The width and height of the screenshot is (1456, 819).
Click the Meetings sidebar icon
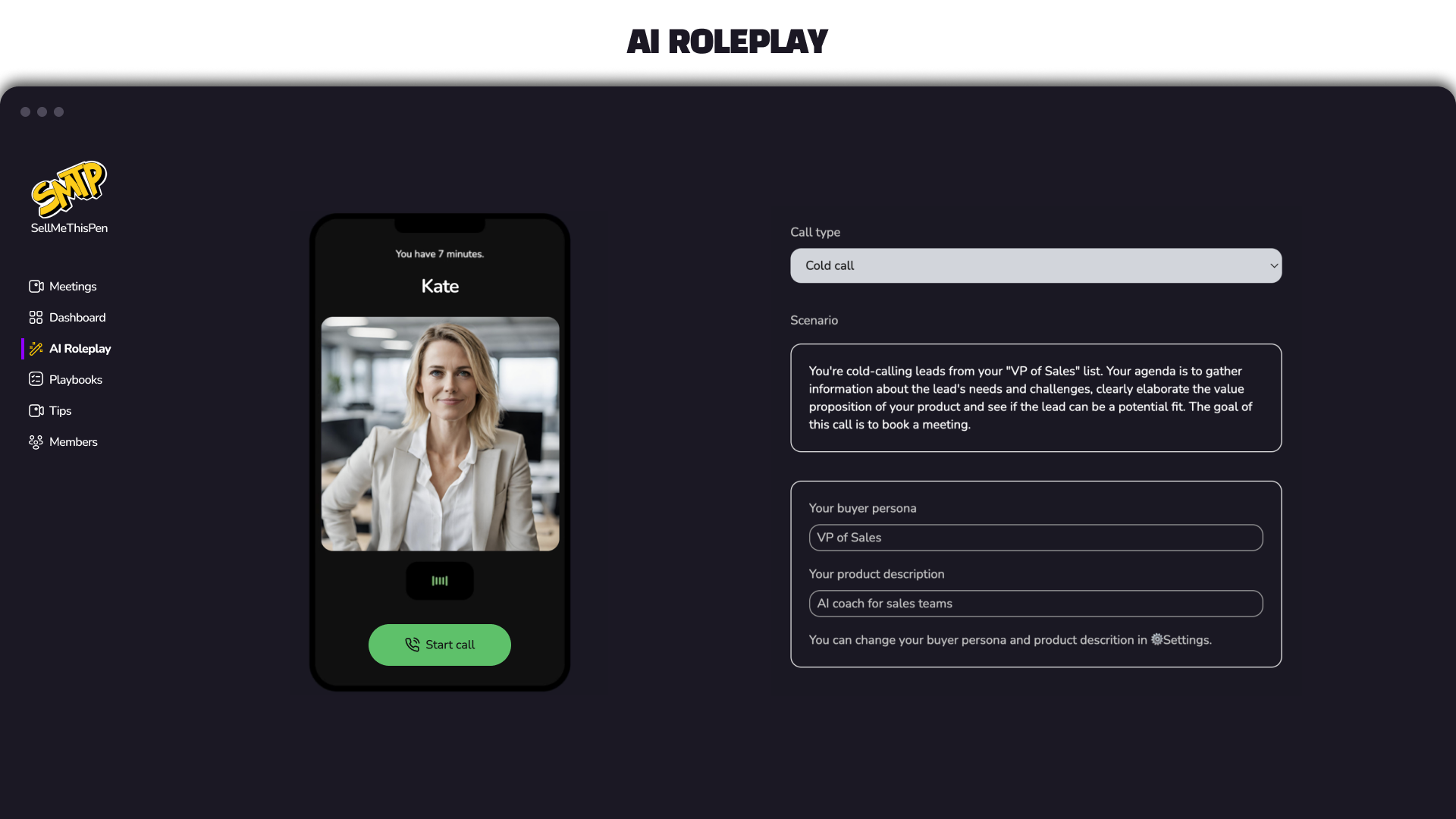click(36, 286)
